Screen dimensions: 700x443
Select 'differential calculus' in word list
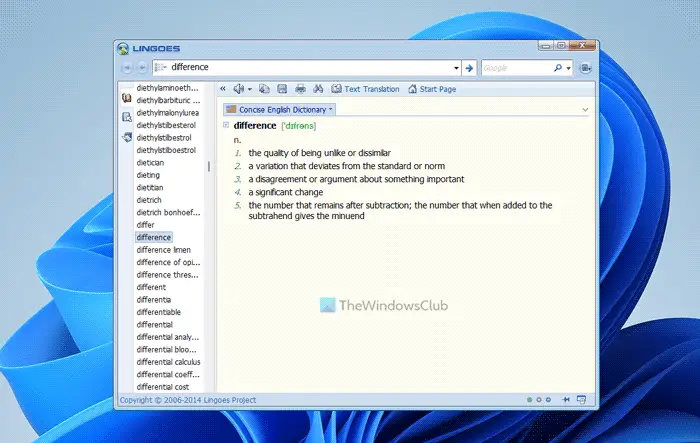[168, 362]
